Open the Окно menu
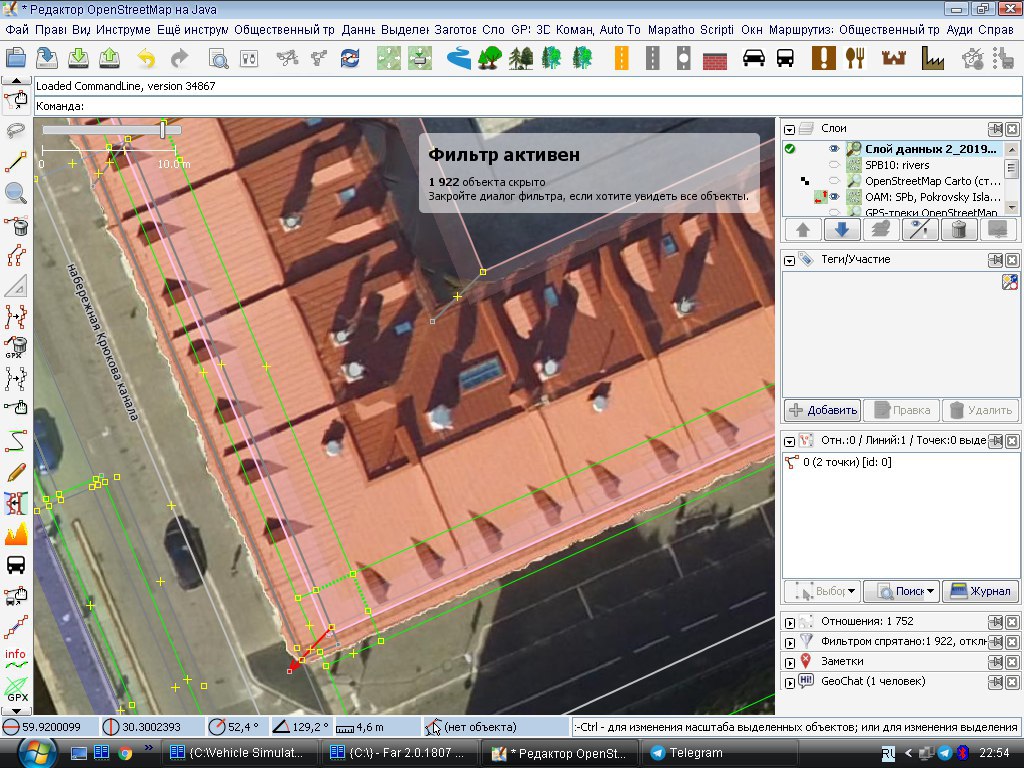1024x768 pixels. point(752,29)
